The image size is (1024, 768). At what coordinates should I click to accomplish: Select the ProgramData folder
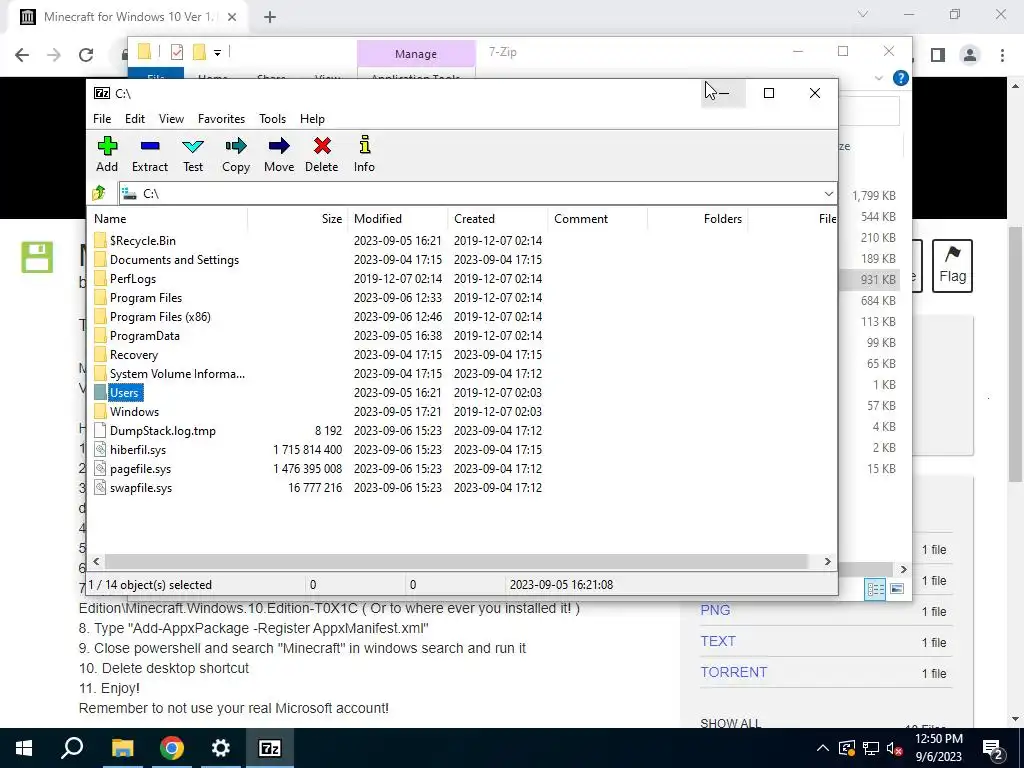pyautogui.click(x=144, y=336)
